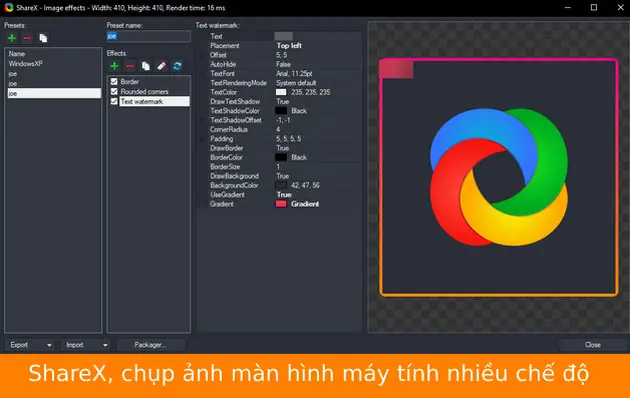Select the highlighted joe preset
The width and height of the screenshot is (630, 398).
[x=54, y=93]
